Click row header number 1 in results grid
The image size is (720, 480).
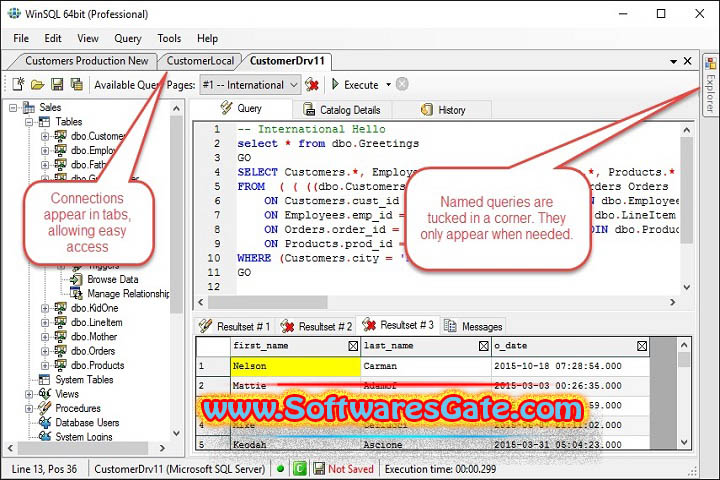213,366
